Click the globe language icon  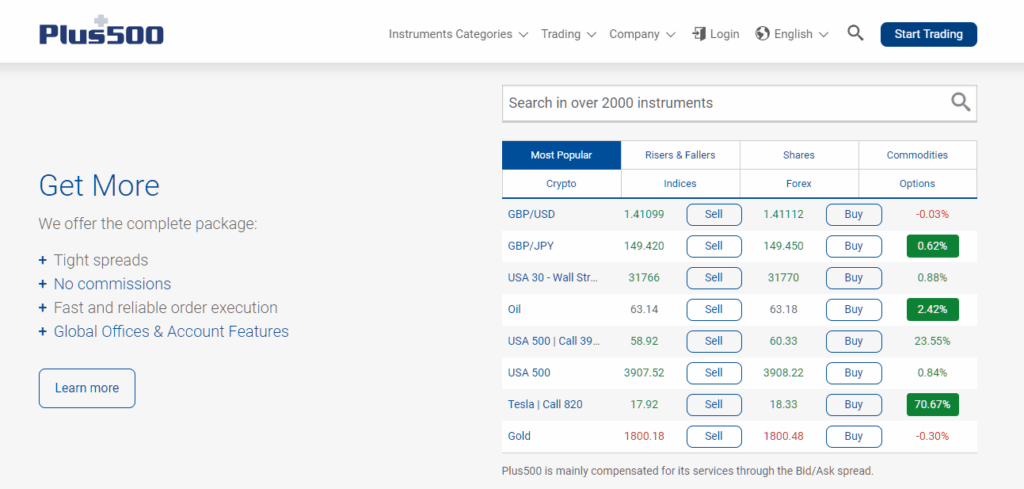pos(762,34)
